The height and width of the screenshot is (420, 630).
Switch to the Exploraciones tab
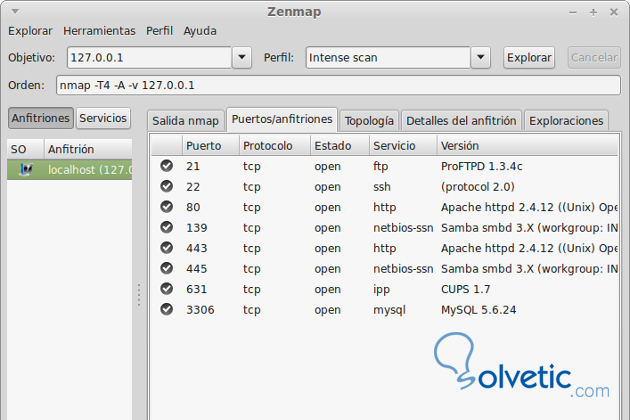coord(566,121)
